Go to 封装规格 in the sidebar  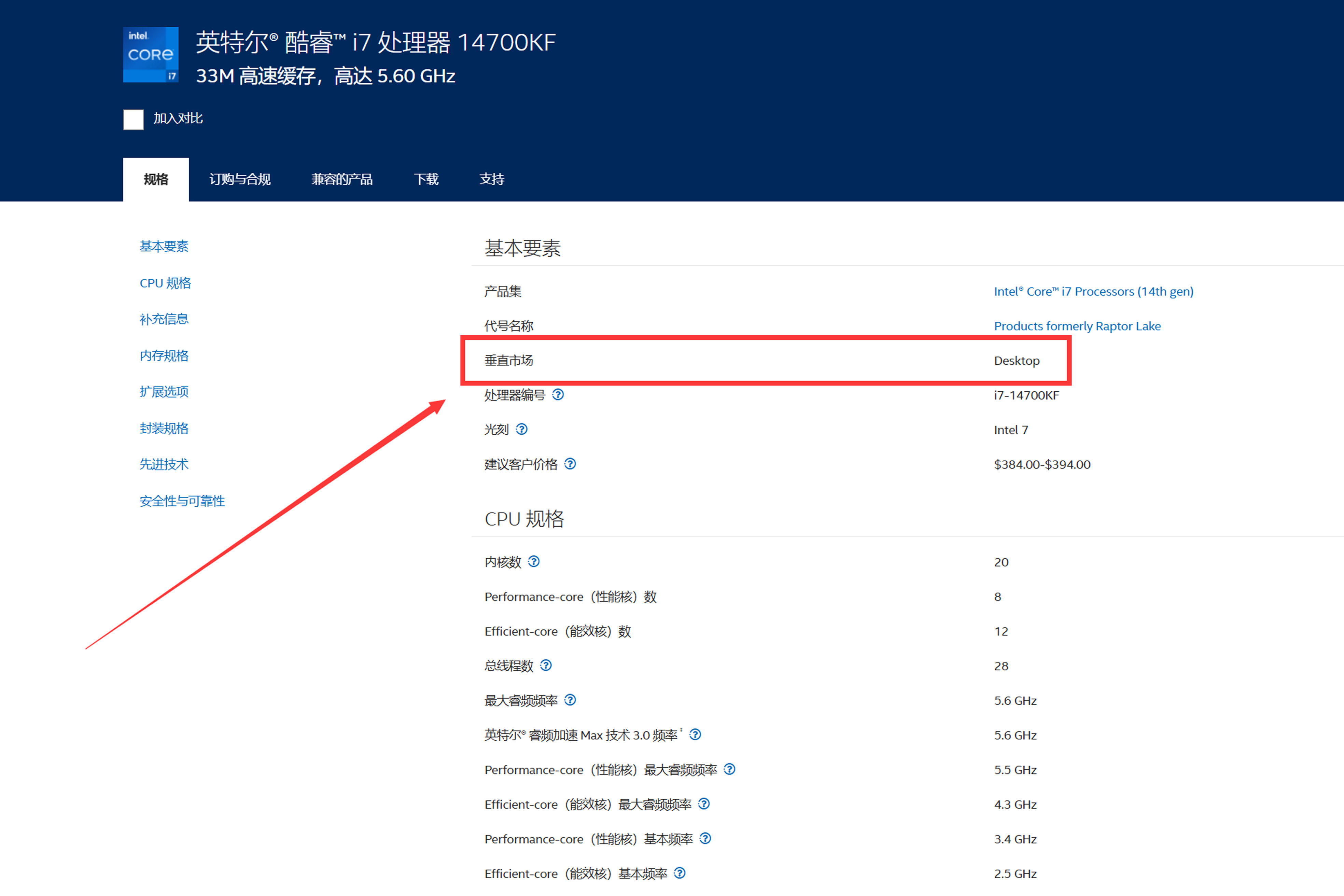164,428
